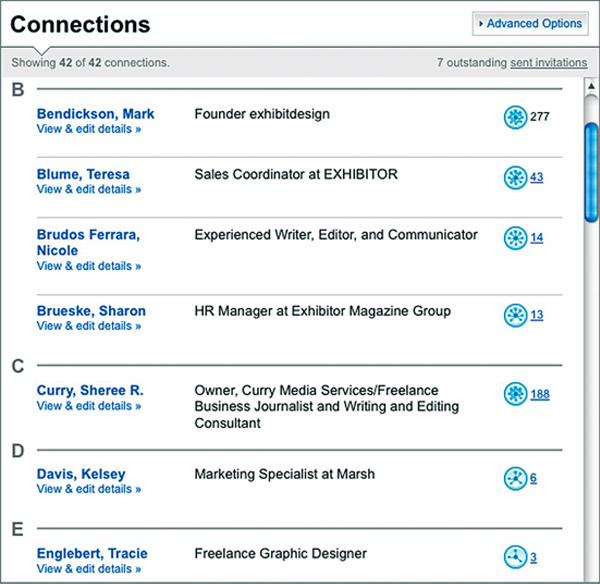This screenshot has height=584, width=600.
Task: Expand the Advanced Options panel
Action: [530, 24]
